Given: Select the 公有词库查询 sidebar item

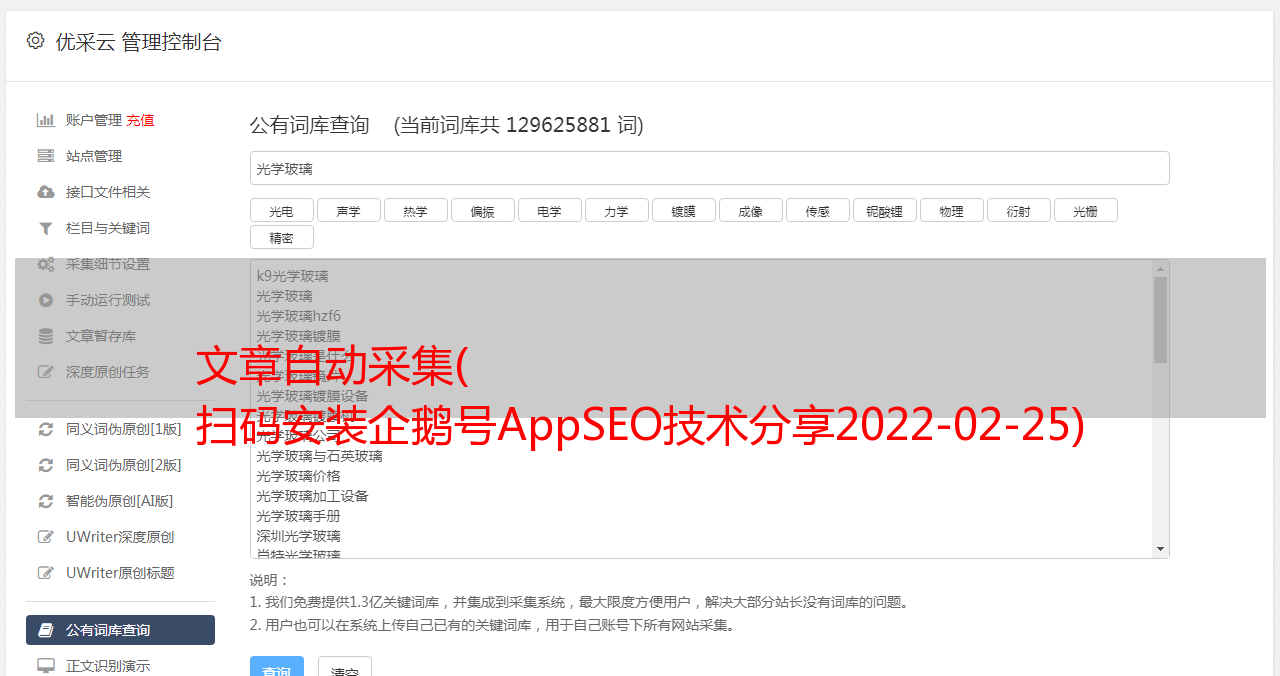Looking at the screenshot, I should coord(120,630).
